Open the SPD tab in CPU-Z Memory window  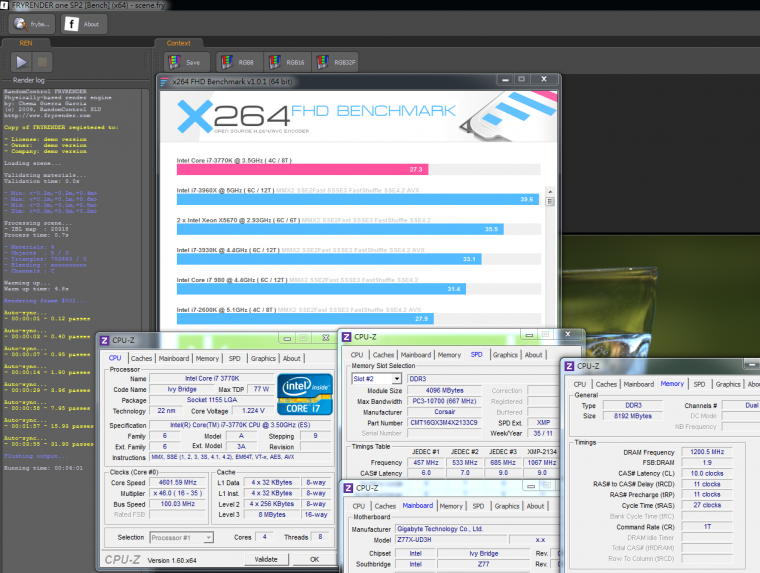pos(699,384)
